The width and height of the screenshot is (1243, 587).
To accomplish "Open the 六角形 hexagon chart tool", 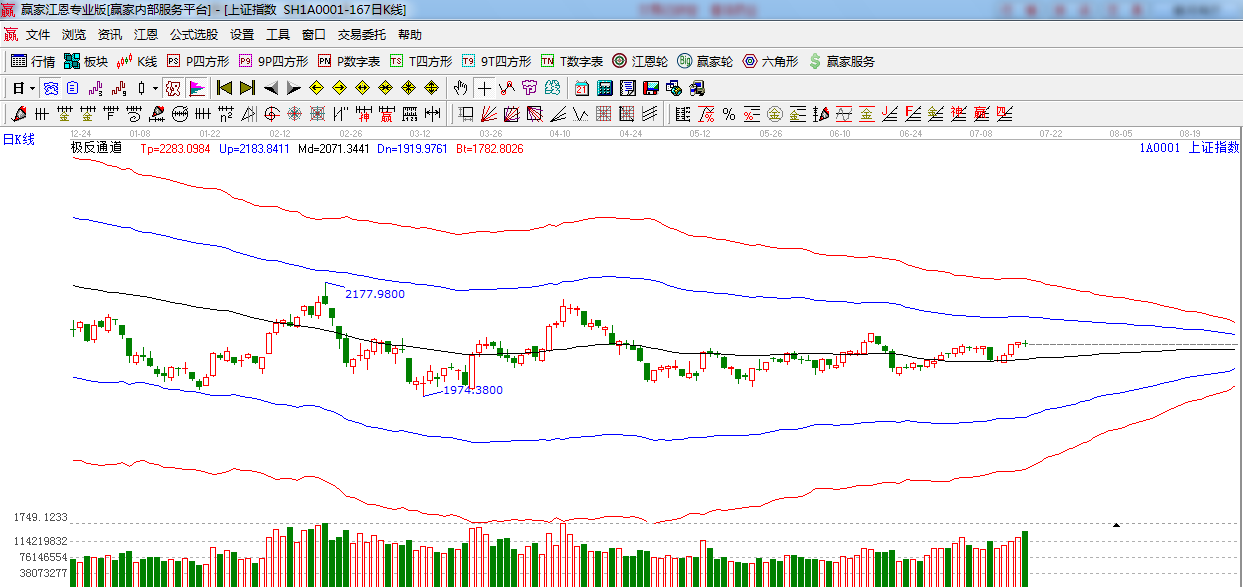I will pos(770,61).
